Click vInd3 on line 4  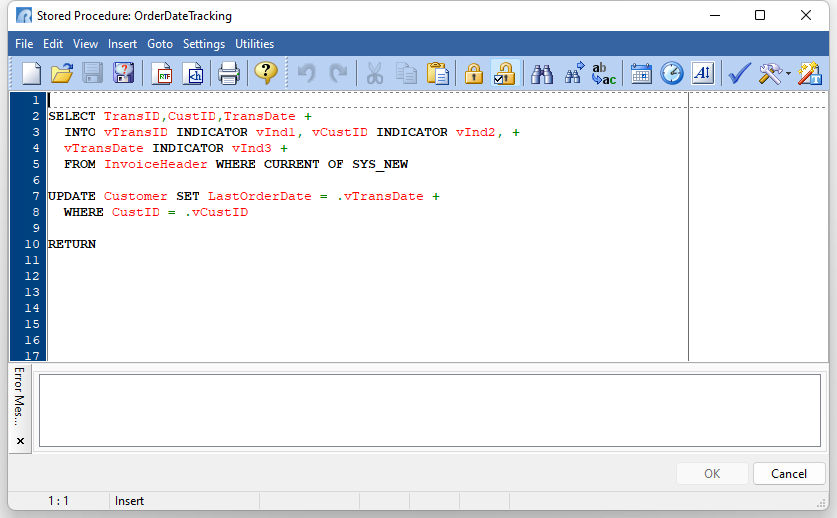click(251, 148)
